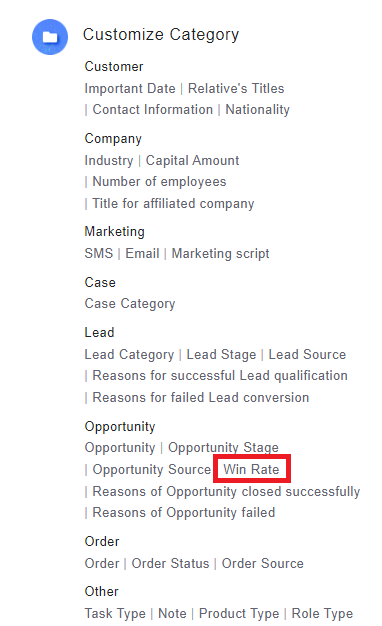Open Case Category link

(130, 304)
